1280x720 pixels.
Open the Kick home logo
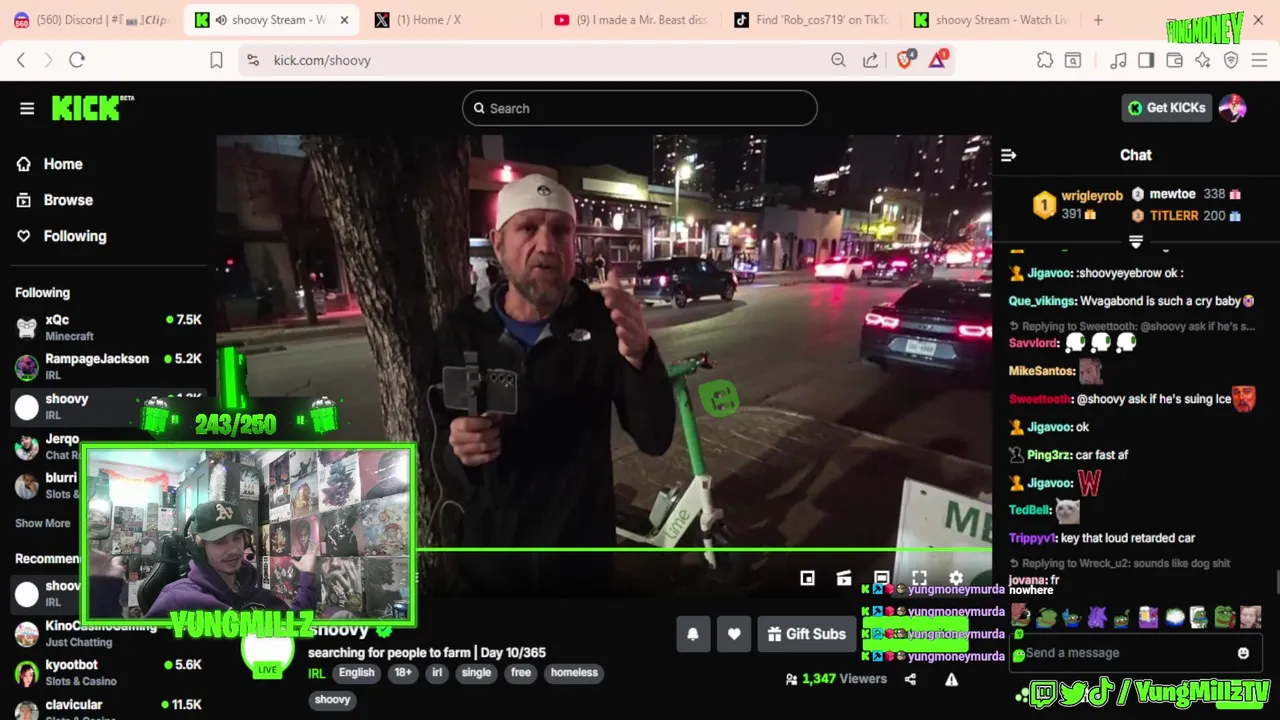92,108
